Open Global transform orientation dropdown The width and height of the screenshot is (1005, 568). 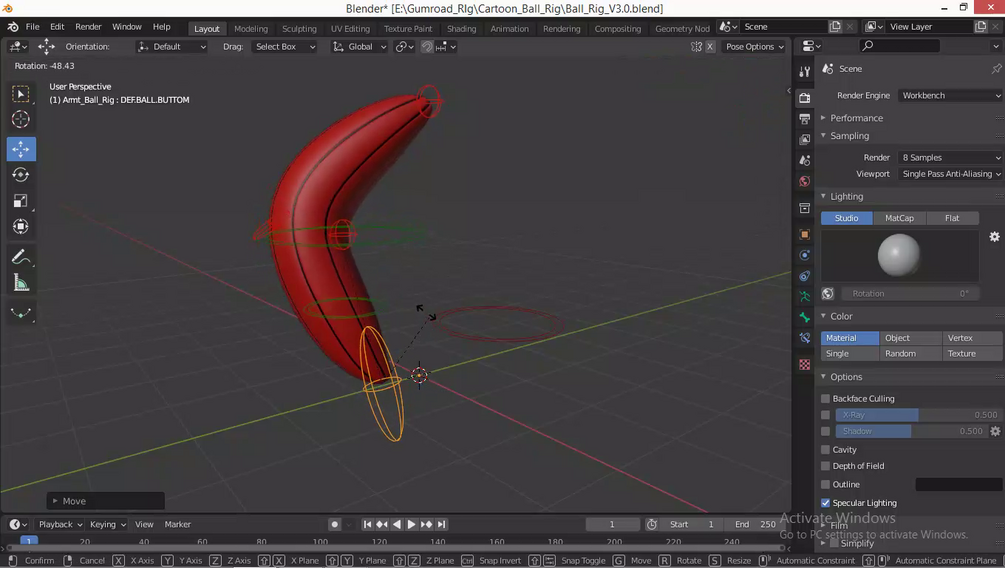tap(359, 47)
